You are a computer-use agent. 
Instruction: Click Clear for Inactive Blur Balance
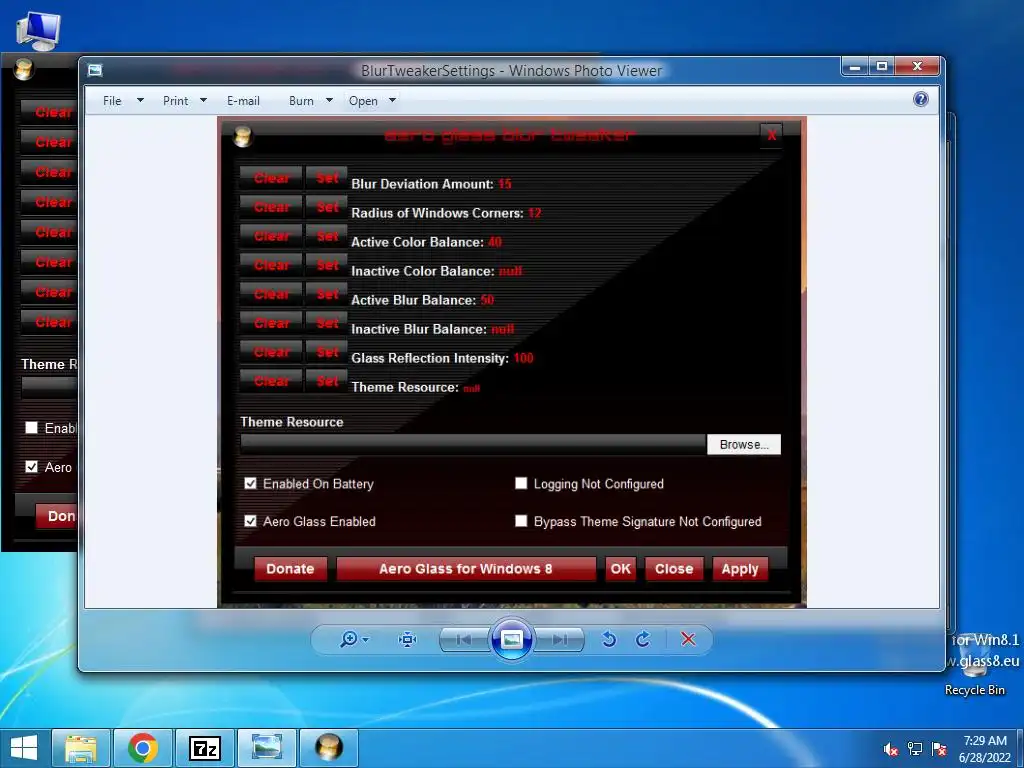coord(271,323)
